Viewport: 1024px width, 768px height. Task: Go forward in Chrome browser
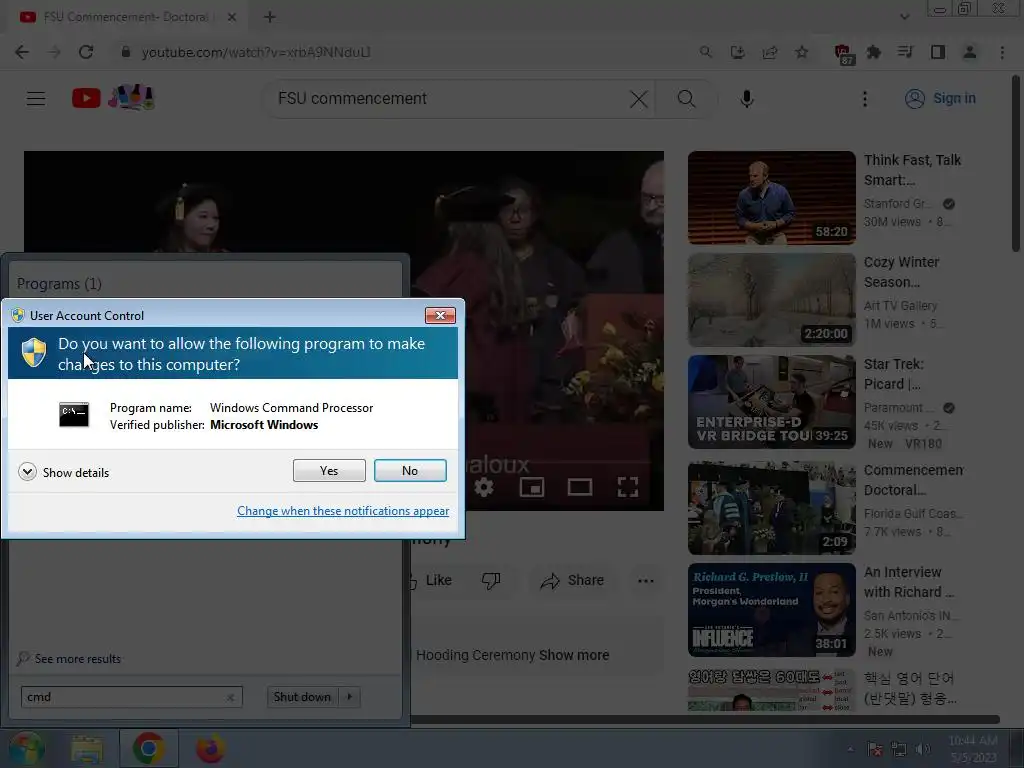click(x=54, y=52)
